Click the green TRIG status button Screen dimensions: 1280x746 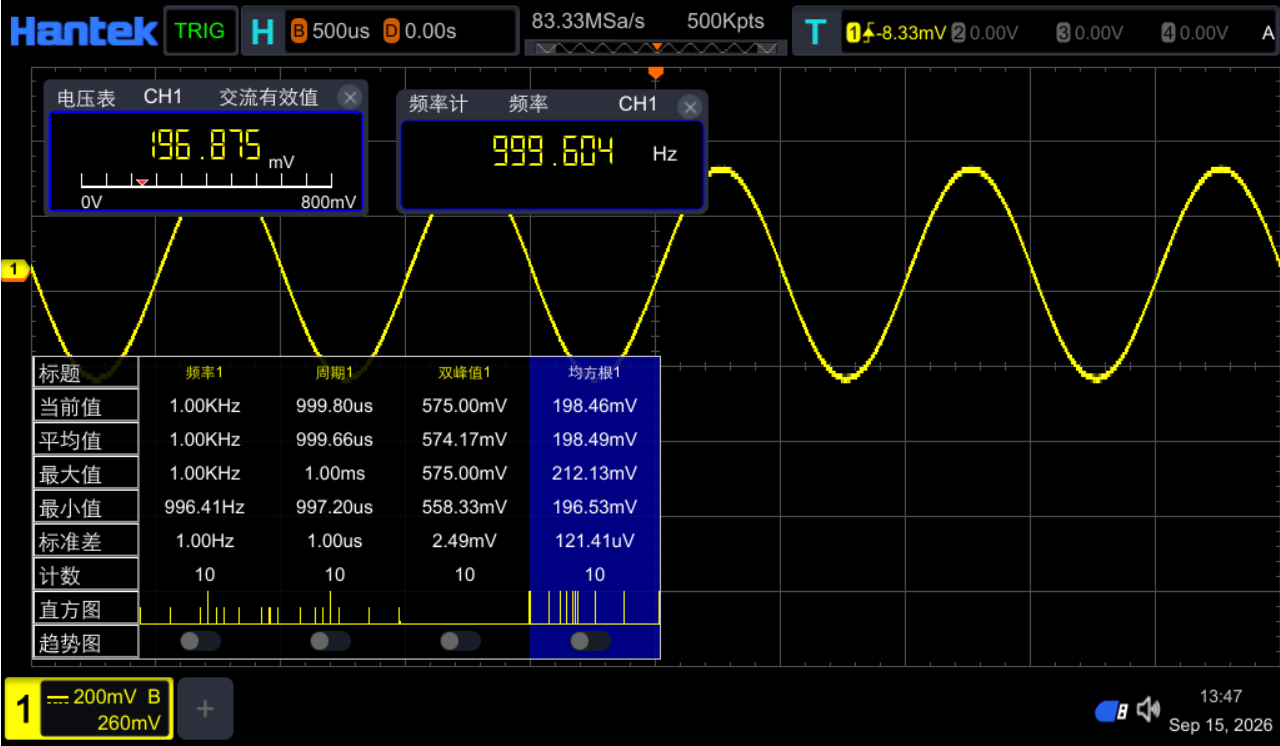coord(200,31)
